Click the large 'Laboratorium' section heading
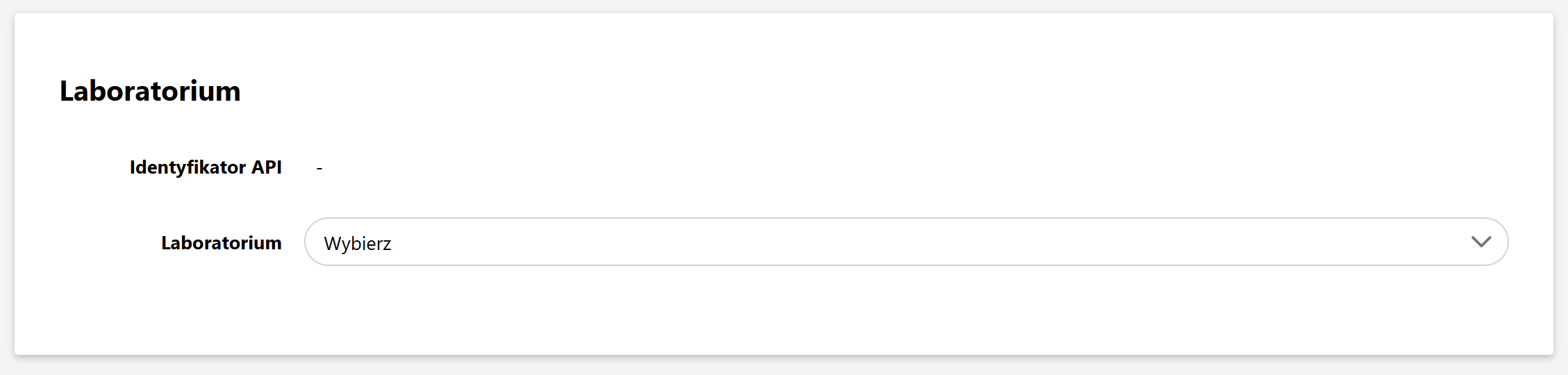The image size is (1568, 375). [150, 91]
